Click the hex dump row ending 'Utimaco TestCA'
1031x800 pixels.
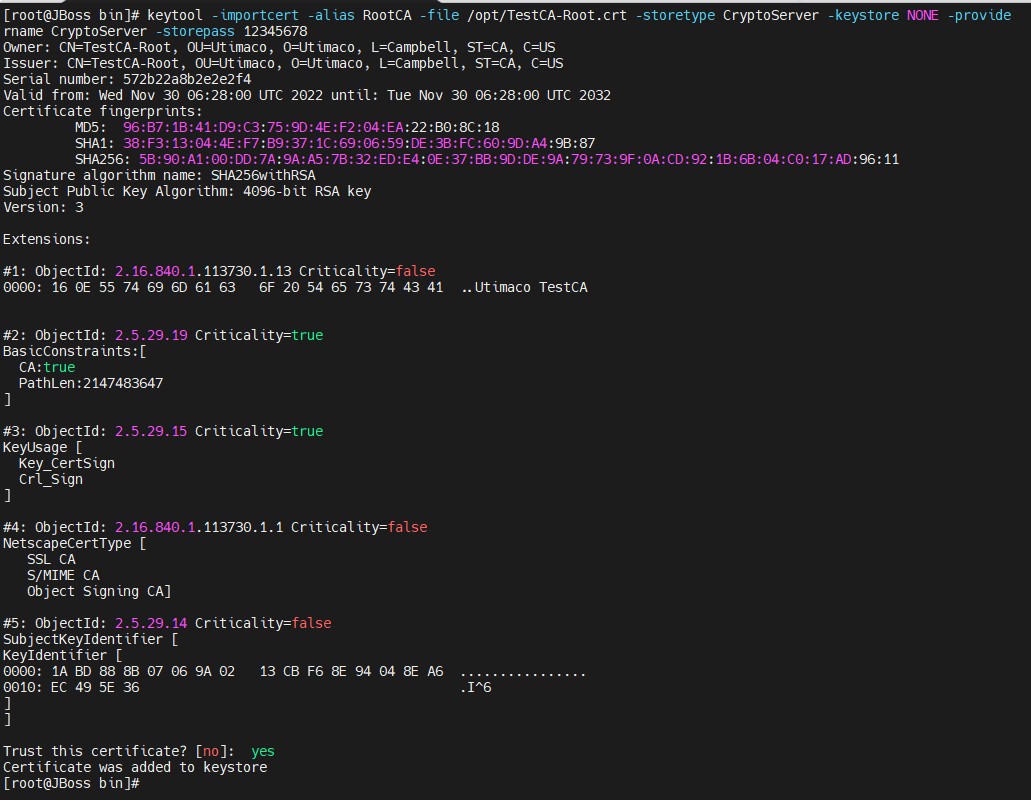click(295, 287)
